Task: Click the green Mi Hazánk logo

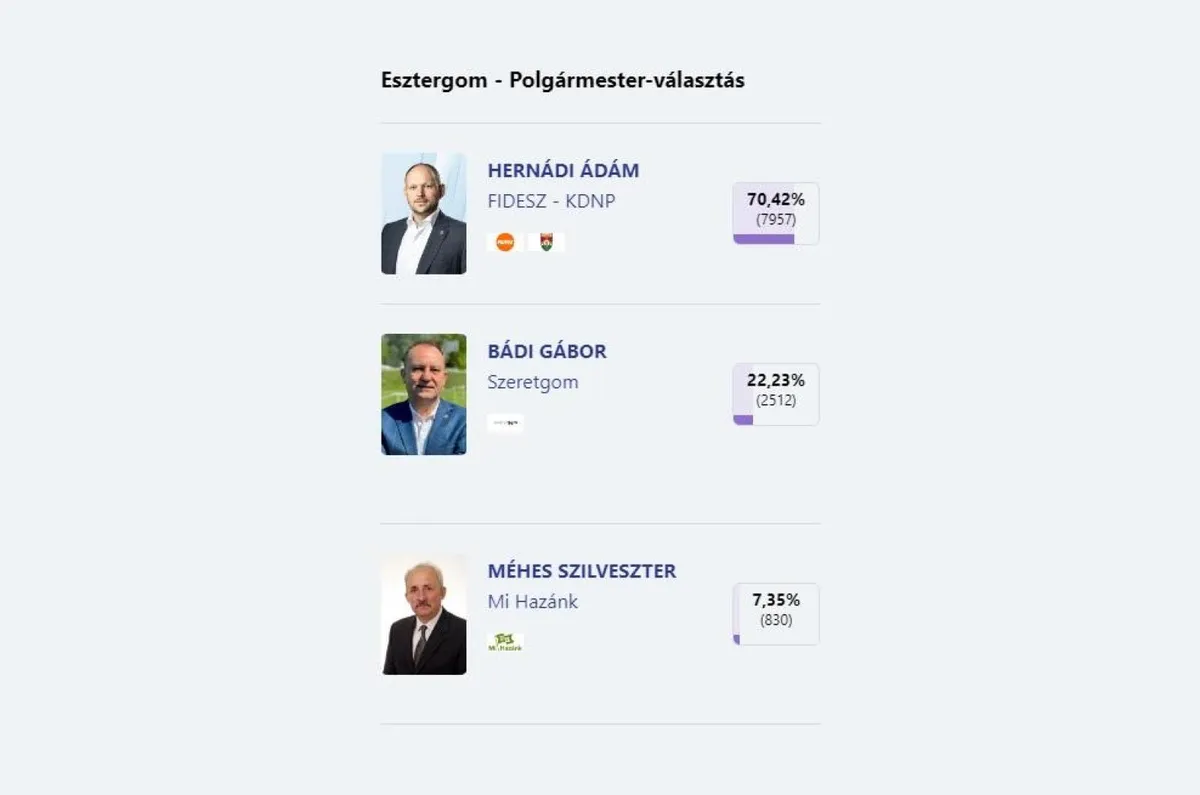Action: 505,642
